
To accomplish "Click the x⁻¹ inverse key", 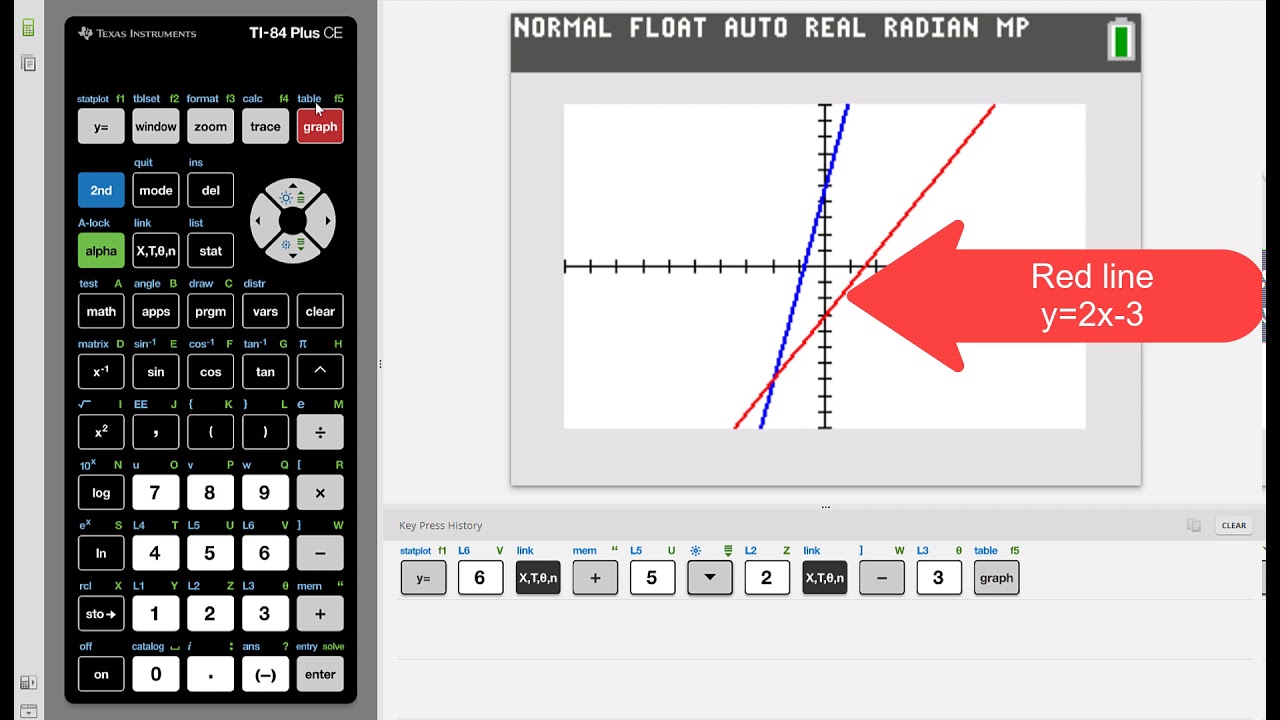I will pos(101,372).
